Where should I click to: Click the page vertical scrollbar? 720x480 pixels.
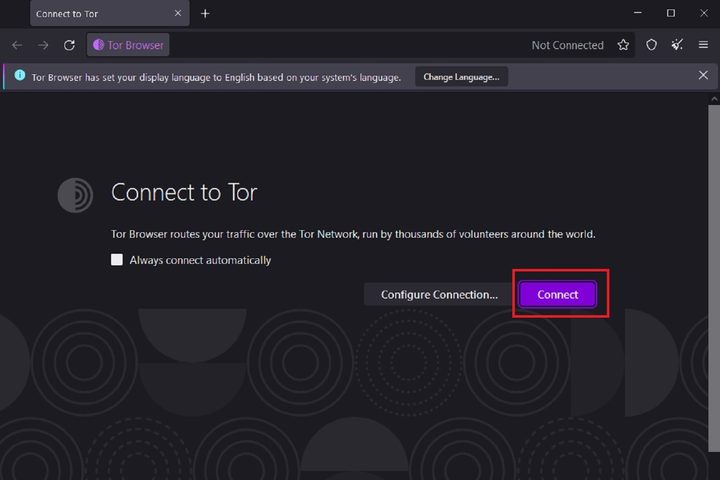coord(714,278)
